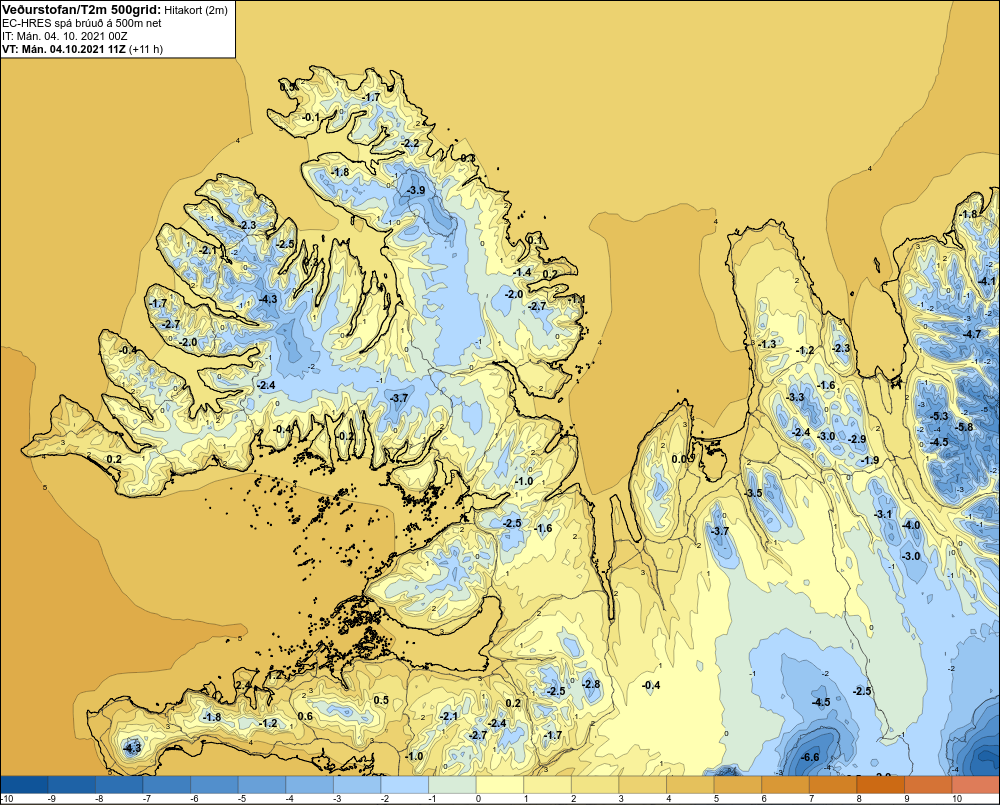
Task: Click the -5.3 temperature value
Action: 939,416
